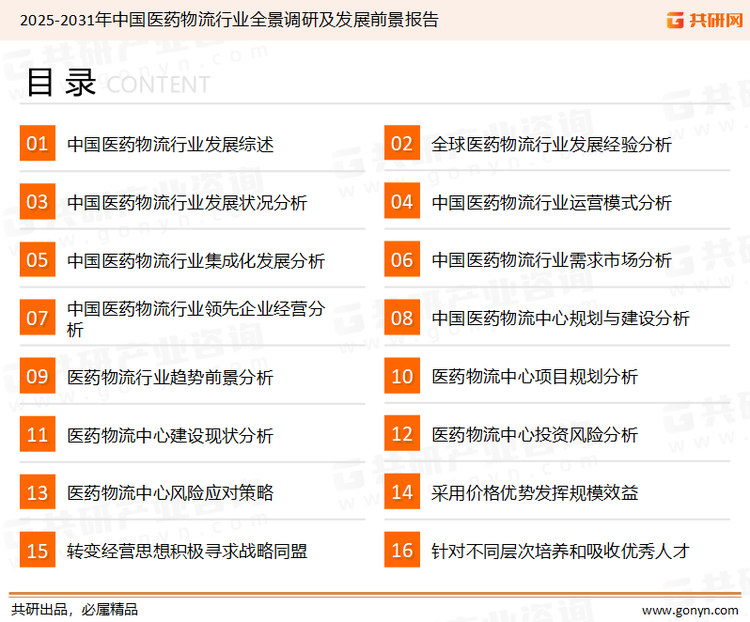Select chapter 全球医药物流行业发展经验分析
Image resolution: width=750 pixels, height=622 pixels.
click(551, 144)
